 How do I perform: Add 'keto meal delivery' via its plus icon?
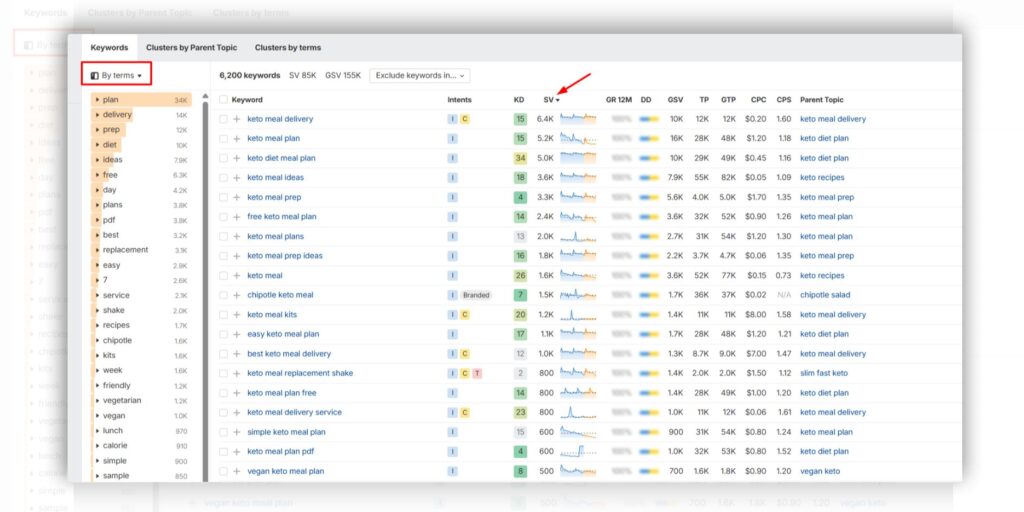(236, 119)
